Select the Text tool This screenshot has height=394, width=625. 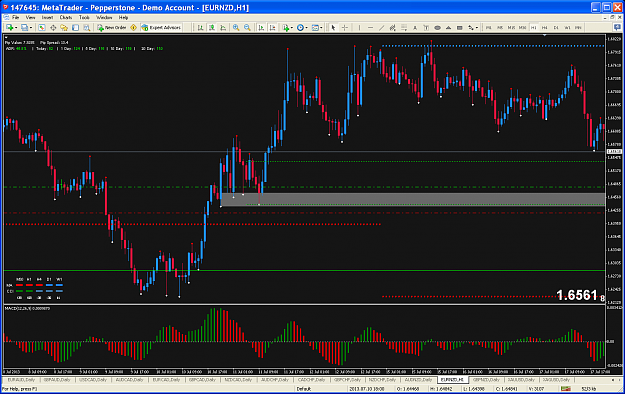415,28
